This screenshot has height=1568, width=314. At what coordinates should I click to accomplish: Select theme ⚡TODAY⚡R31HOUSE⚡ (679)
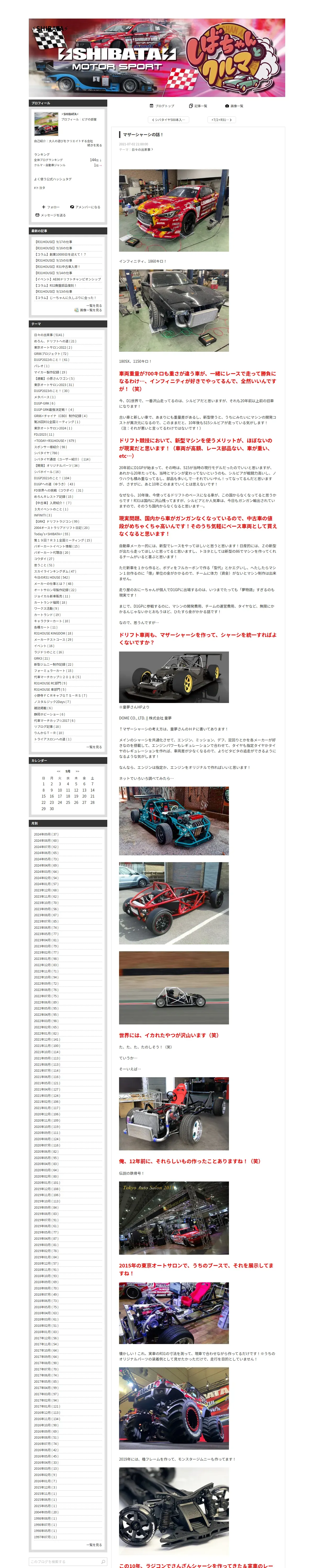[55, 441]
